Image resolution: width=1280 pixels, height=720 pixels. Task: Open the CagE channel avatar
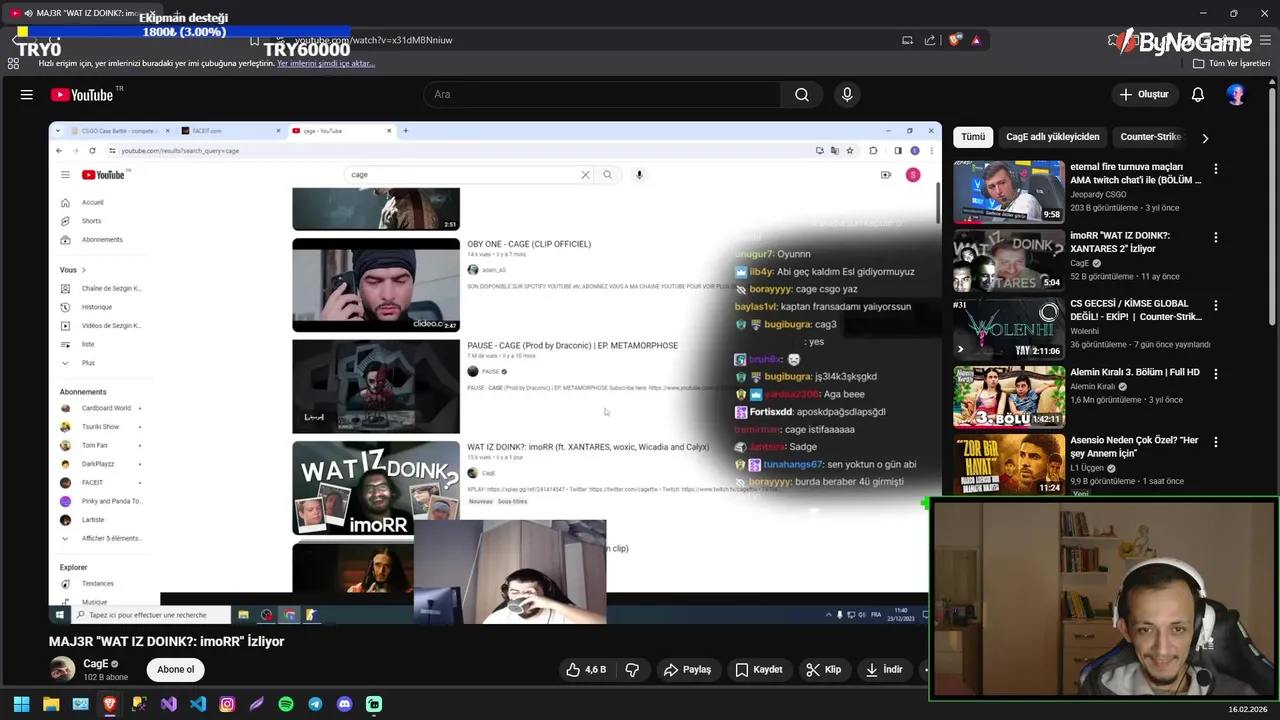coord(62,669)
